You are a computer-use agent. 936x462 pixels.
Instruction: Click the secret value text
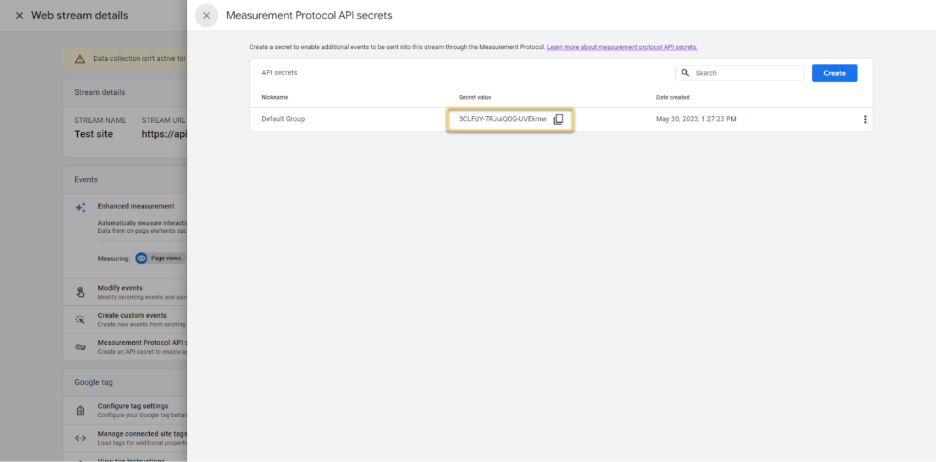[502, 119]
